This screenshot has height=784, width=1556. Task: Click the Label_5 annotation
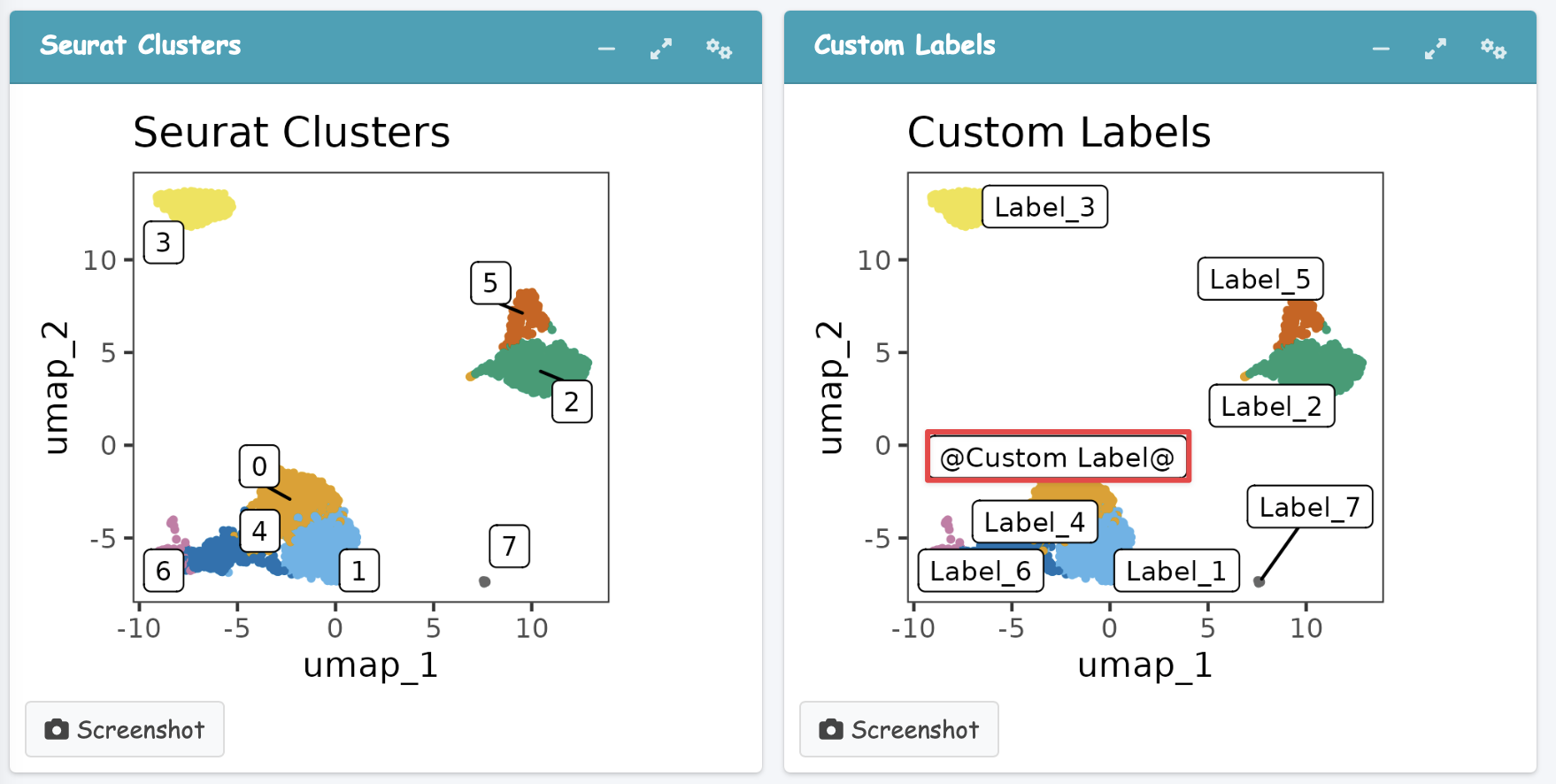pos(1259,280)
